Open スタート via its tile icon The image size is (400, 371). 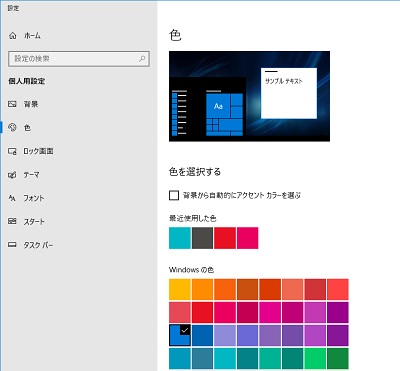click(x=12, y=221)
